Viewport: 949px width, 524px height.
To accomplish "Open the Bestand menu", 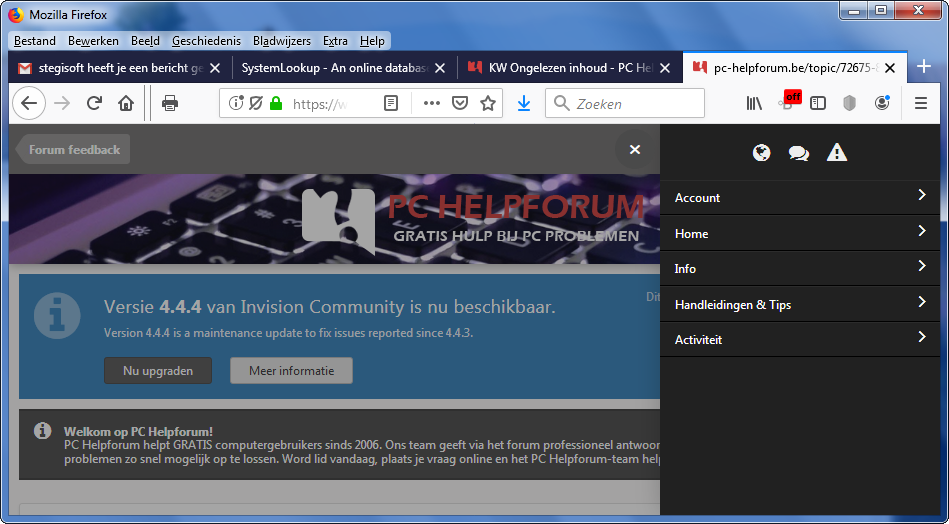I will [x=34, y=41].
